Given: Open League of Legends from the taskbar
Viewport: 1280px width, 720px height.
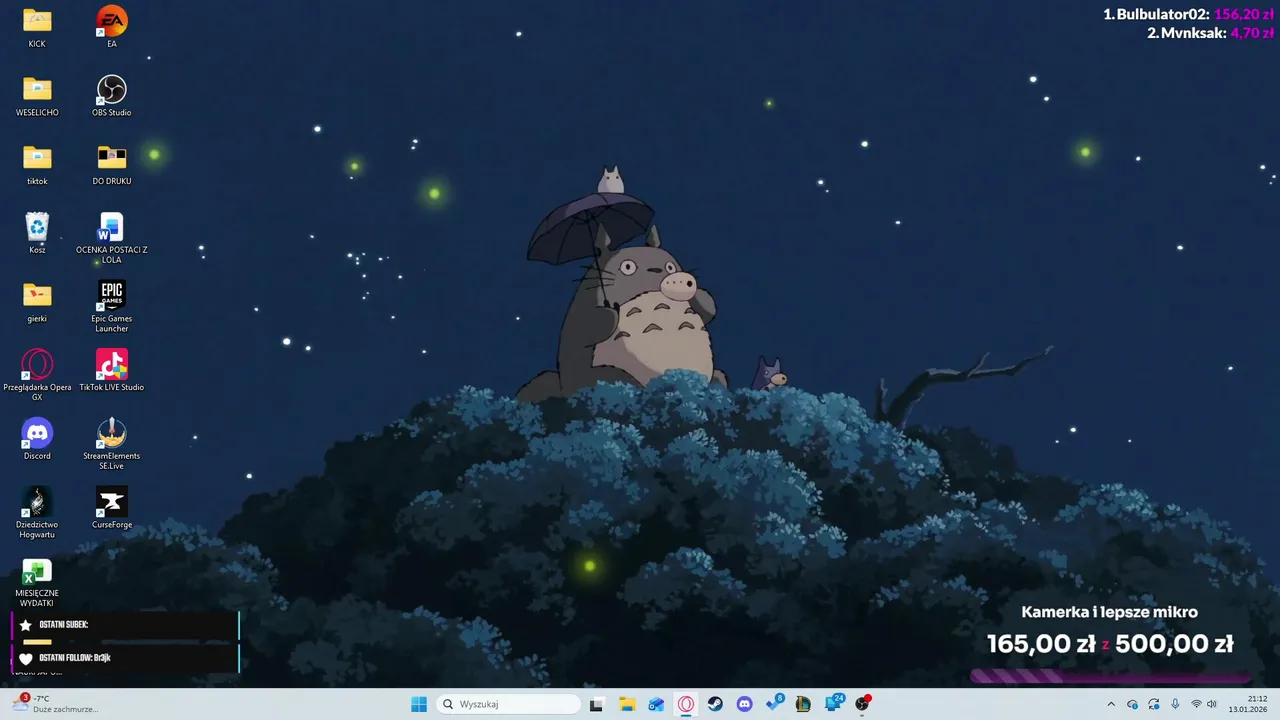Looking at the screenshot, I should coord(803,704).
